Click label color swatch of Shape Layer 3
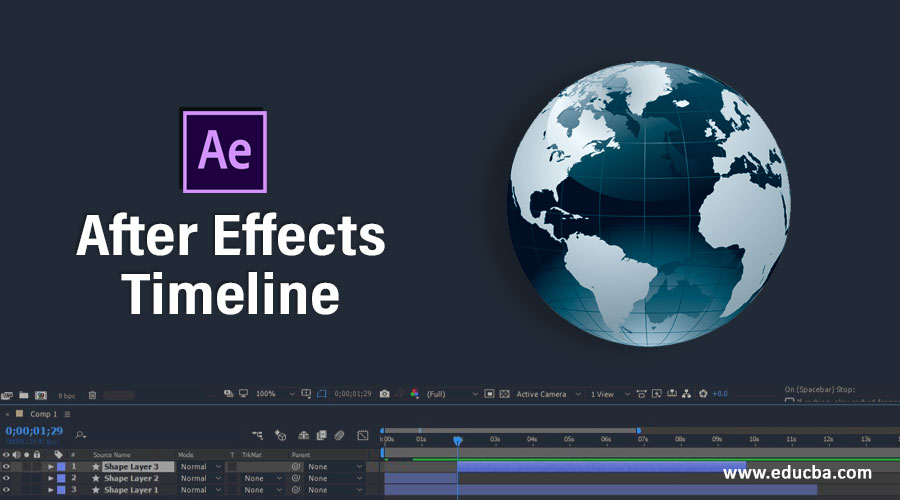The height and width of the screenshot is (500, 900). pyautogui.click(x=61, y=467)
